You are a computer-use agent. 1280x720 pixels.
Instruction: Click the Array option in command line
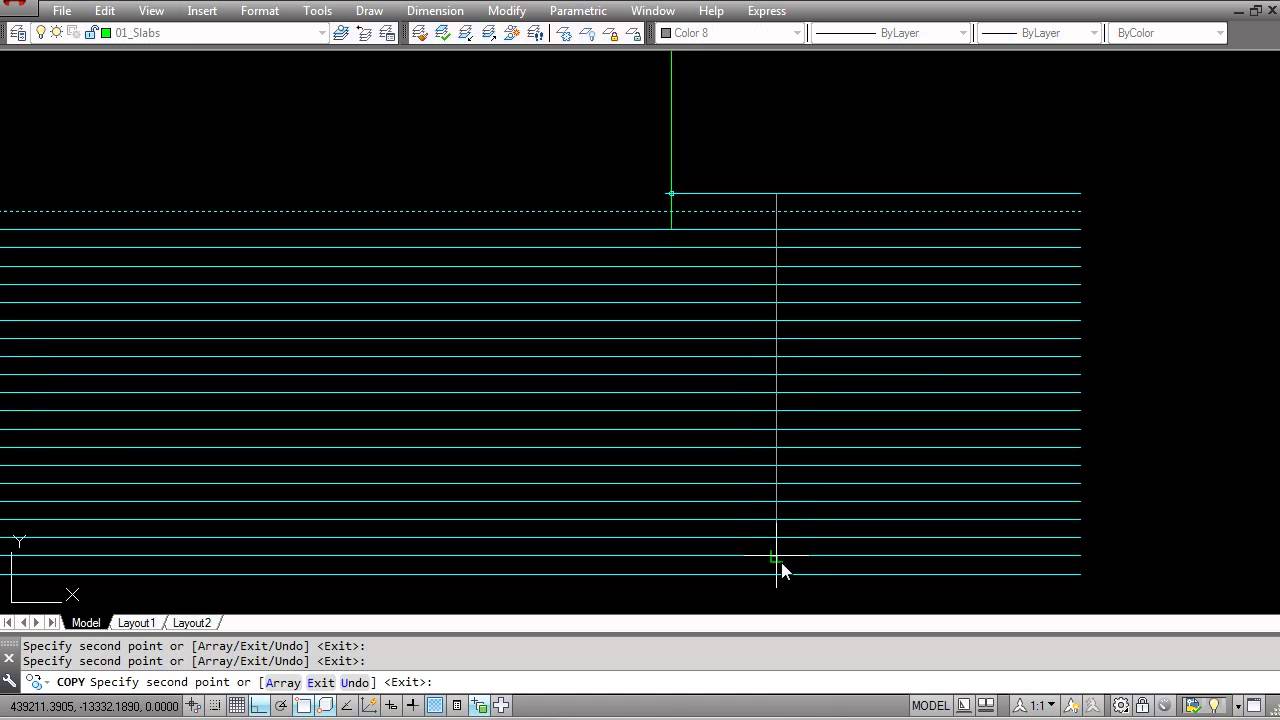tap(283, 683)
